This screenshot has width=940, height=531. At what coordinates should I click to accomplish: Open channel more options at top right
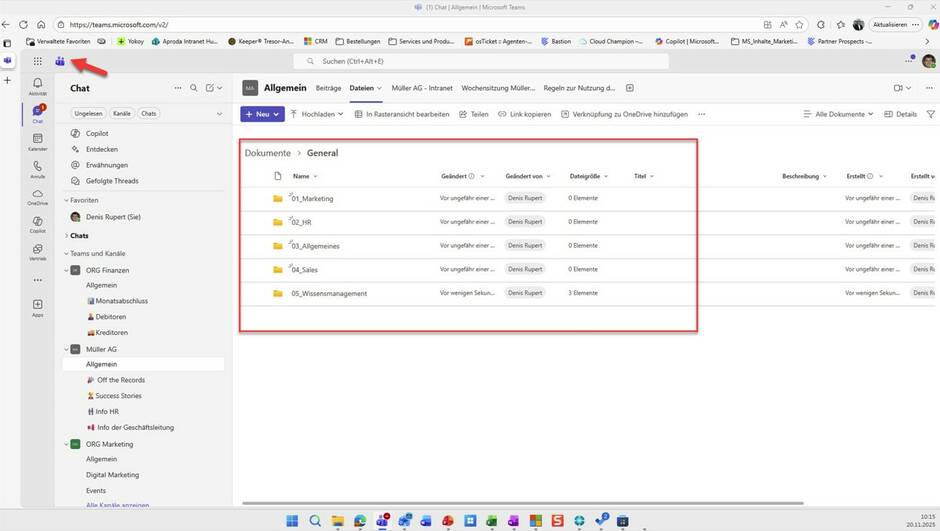[x=929, y=88]
